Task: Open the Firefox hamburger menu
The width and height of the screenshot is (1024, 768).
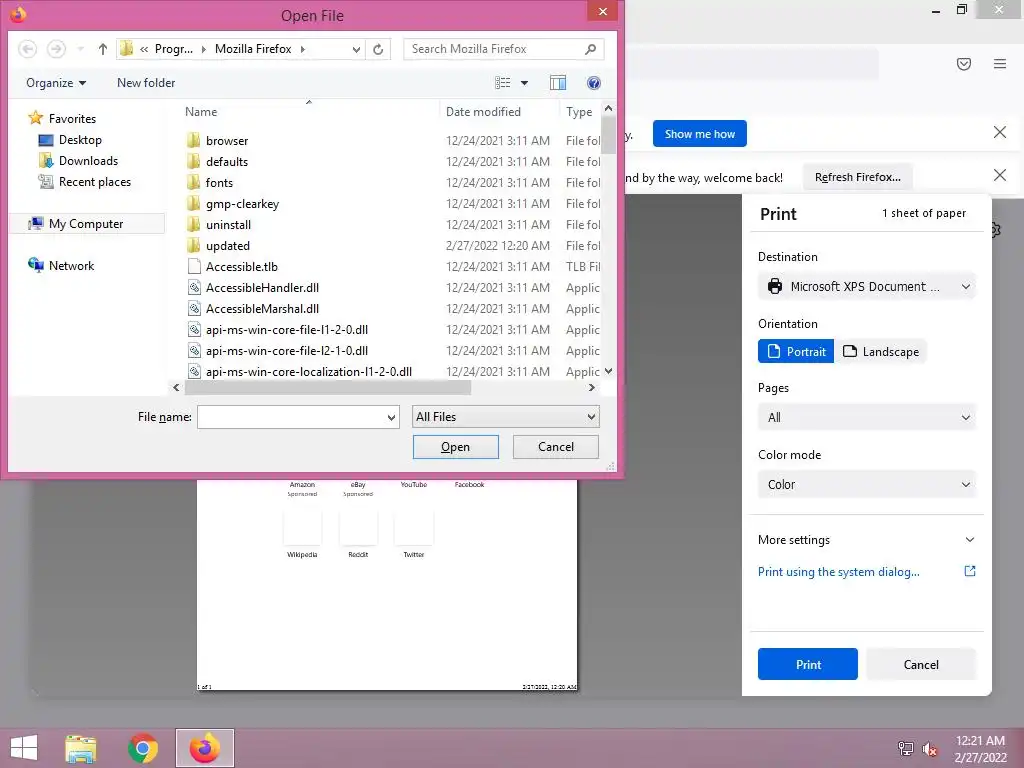Action: pos(1000,64)
